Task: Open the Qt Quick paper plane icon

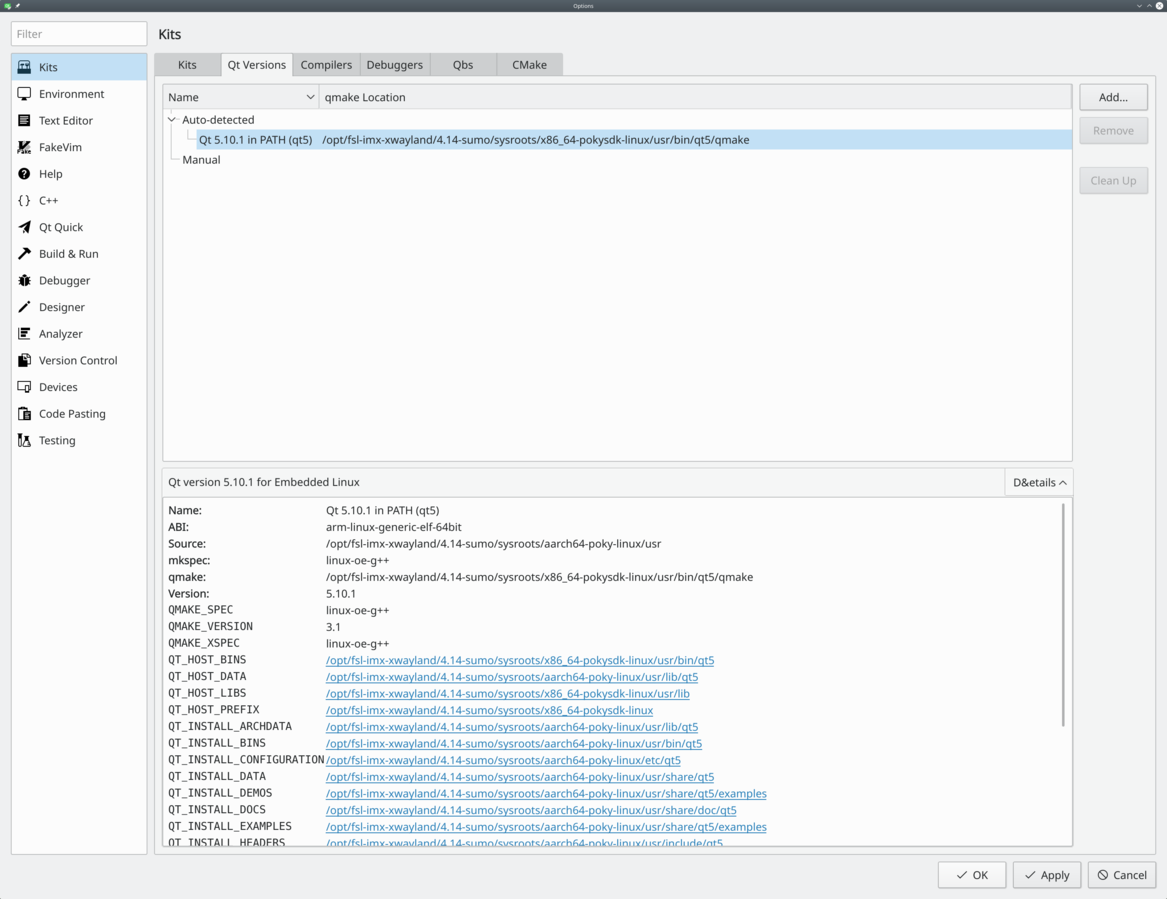Action: (x=25, y=227)
